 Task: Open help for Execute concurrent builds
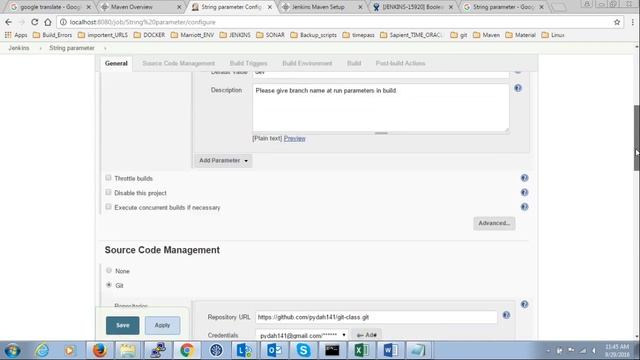click(524, 207)
